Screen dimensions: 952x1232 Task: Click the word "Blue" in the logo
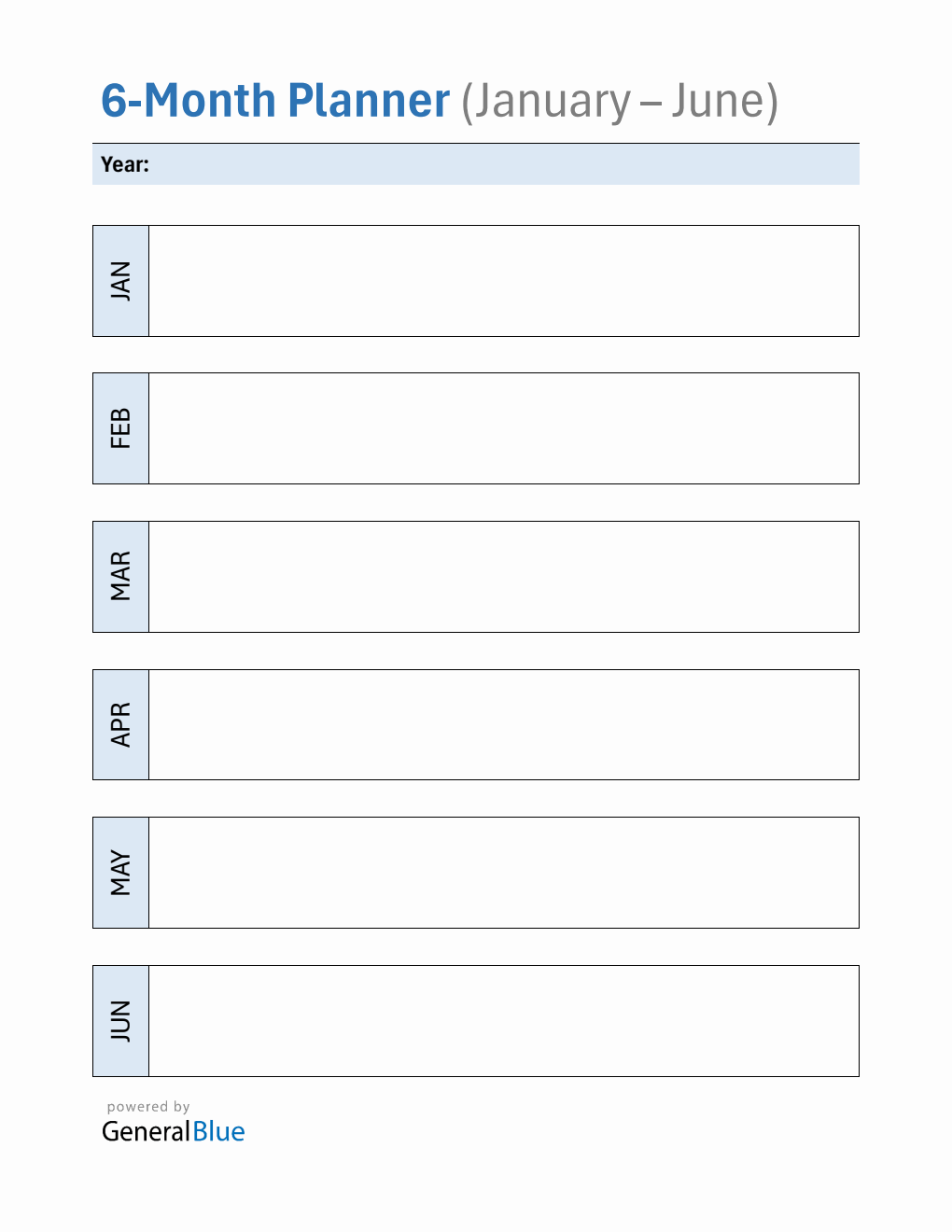point(218,1132)
